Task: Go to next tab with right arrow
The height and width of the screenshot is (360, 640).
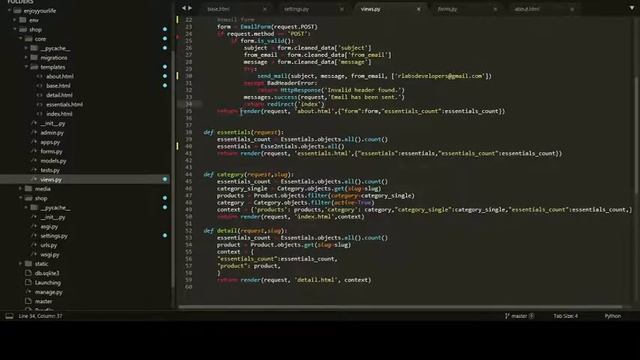Action: [x=190, y=8]
